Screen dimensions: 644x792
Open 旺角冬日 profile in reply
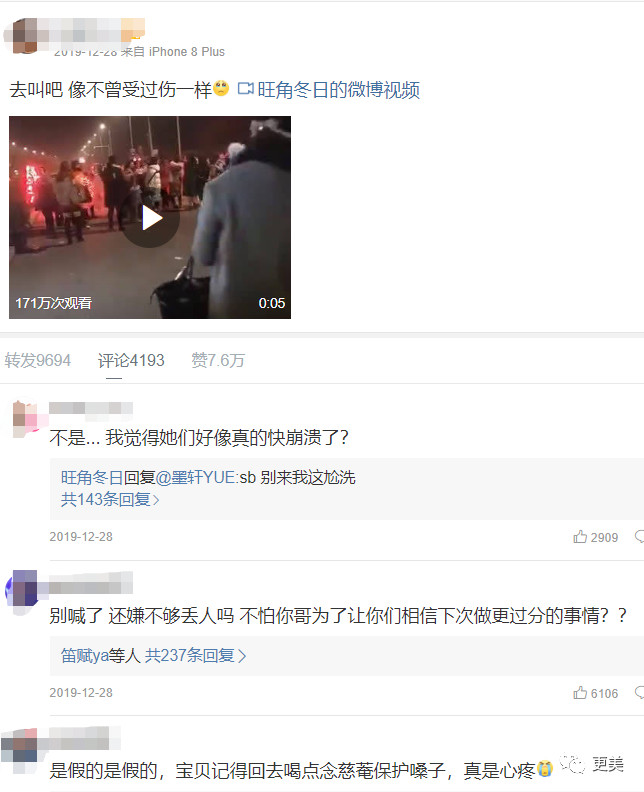point(92,477)
